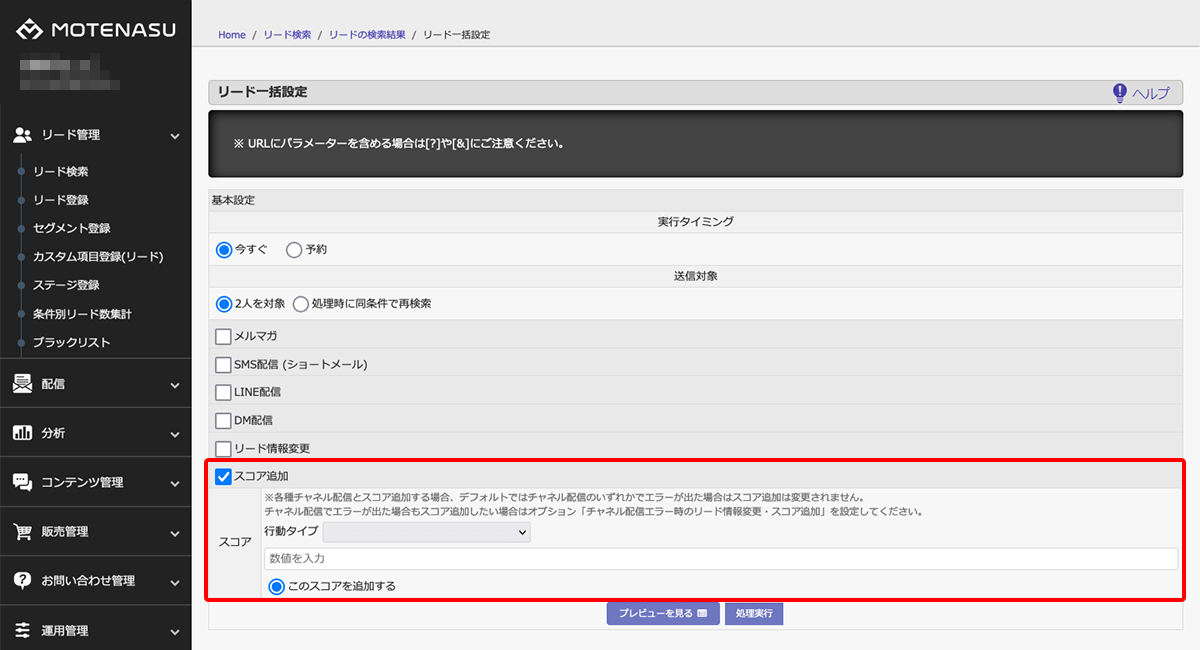Click the リード管理 people icon
The width and height of the screenshot is (1200, 650).
pyautogui.click(x=22, y=135)
